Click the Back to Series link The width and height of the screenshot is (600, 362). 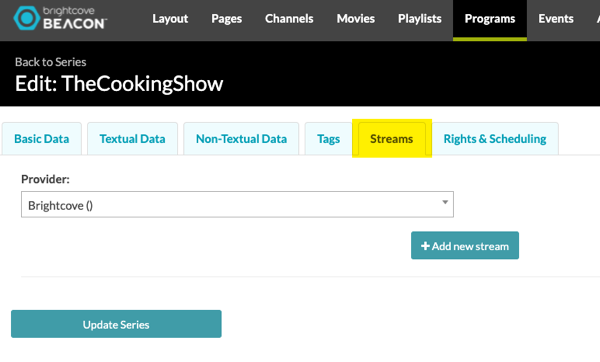point(51,62)
